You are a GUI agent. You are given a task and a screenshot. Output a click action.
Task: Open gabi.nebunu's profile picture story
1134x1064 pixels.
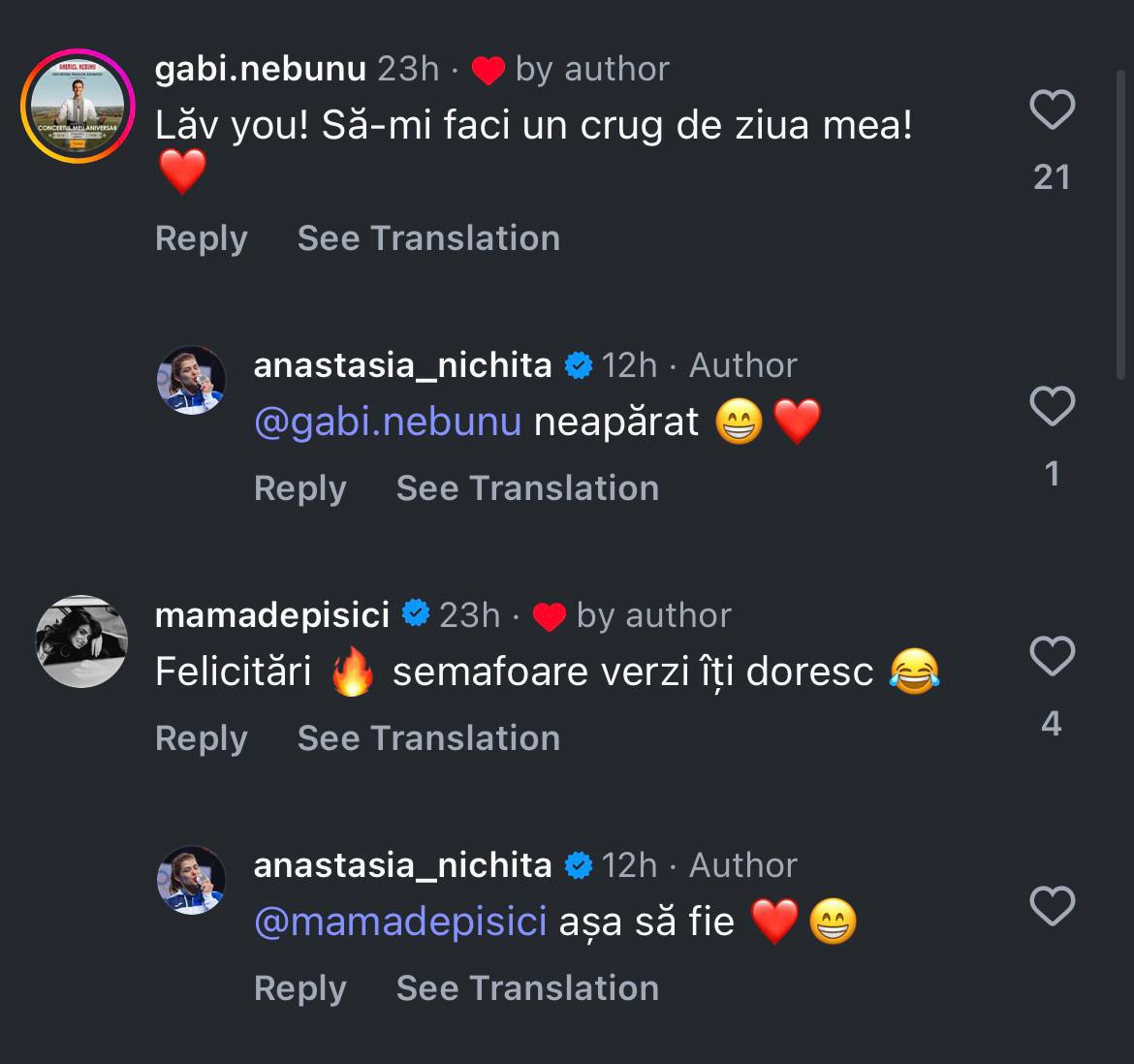click(78, 106)
